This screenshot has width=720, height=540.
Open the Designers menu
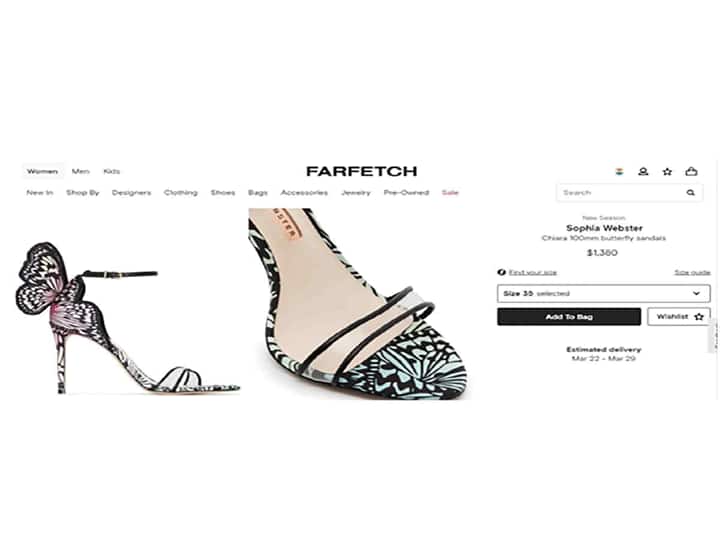(x=131, y=192)
